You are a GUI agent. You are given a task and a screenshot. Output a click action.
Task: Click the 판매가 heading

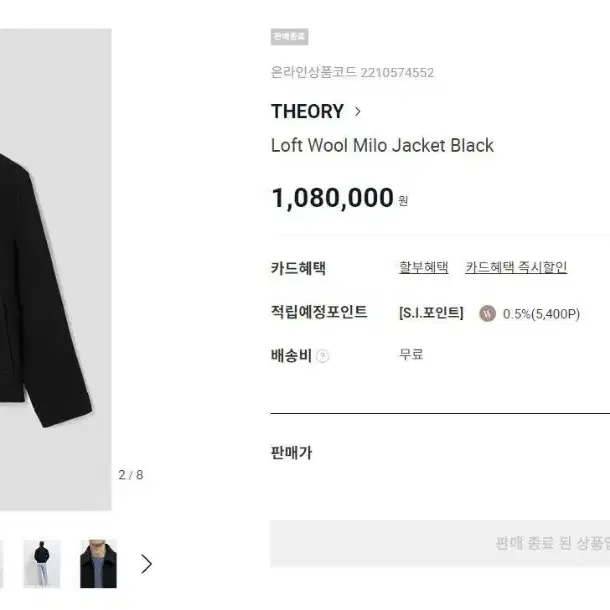coord(291,452)
